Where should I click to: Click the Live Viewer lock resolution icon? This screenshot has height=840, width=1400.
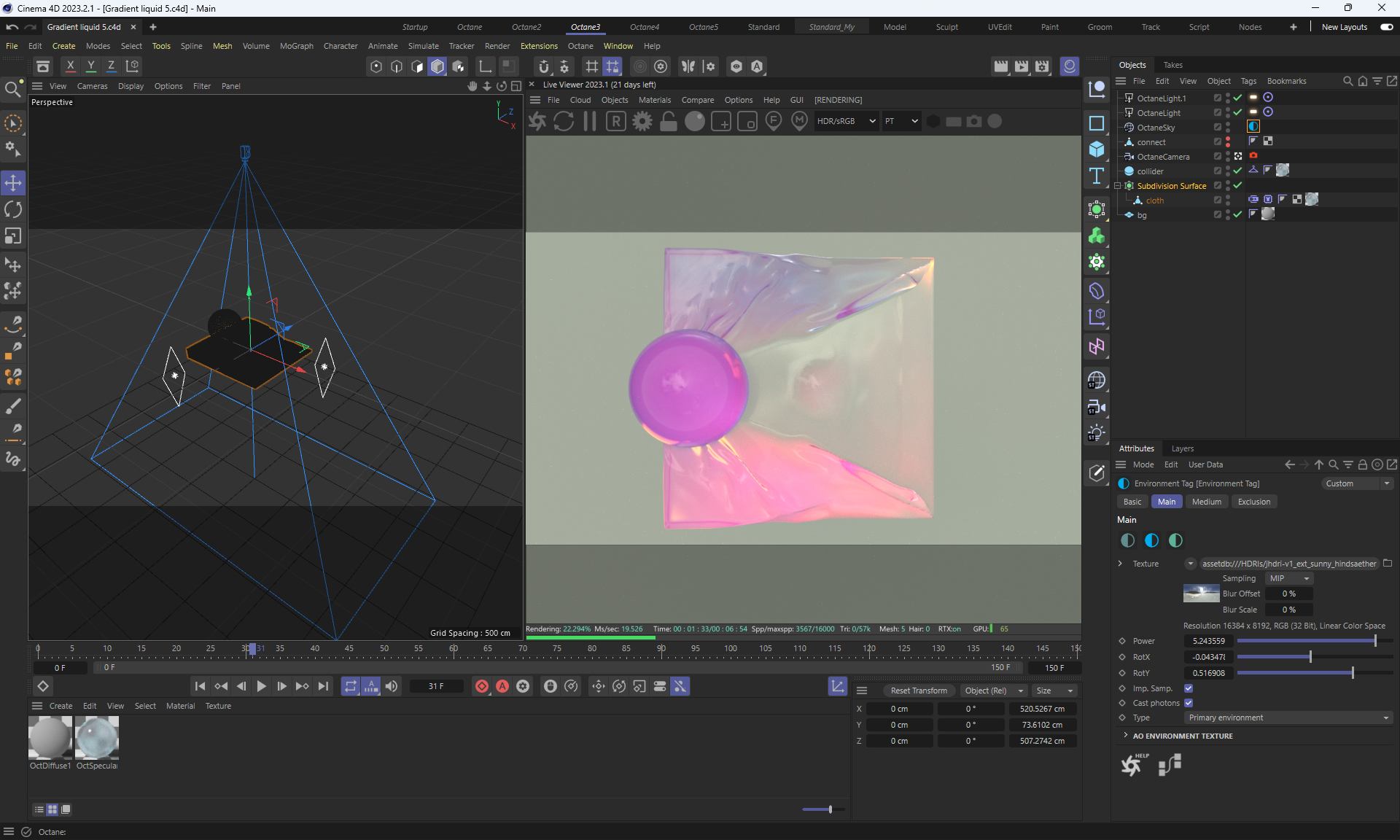coord(669,121)
